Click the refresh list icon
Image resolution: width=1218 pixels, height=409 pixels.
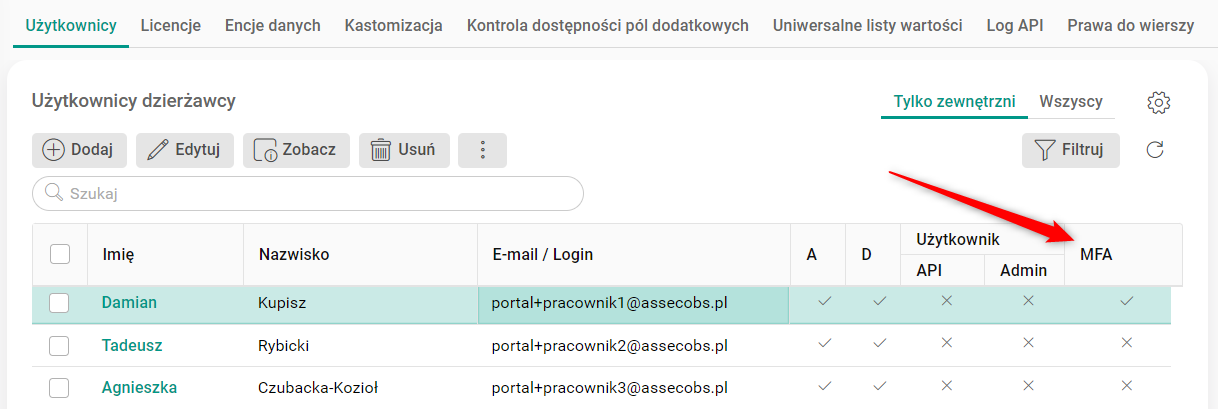click(x=1155, y=150)
